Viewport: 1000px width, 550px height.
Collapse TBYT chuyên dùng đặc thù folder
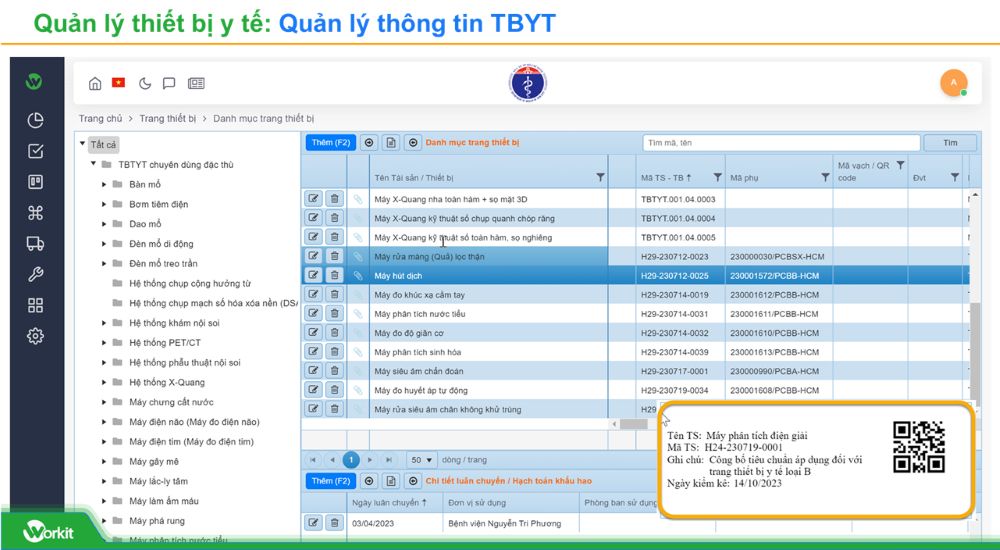[x=93, y=164]
